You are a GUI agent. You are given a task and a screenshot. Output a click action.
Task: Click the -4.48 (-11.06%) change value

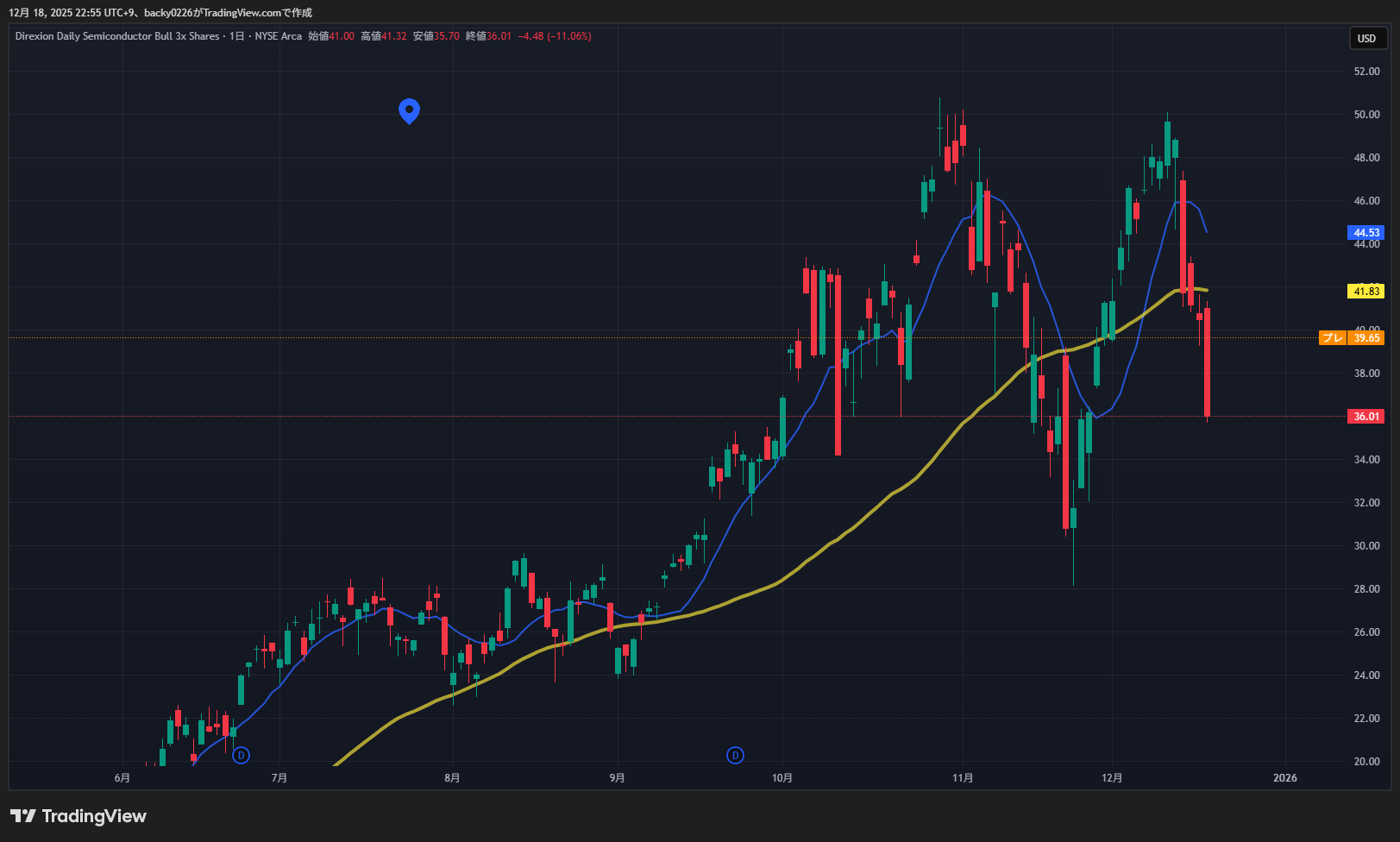tap(555, 36)
